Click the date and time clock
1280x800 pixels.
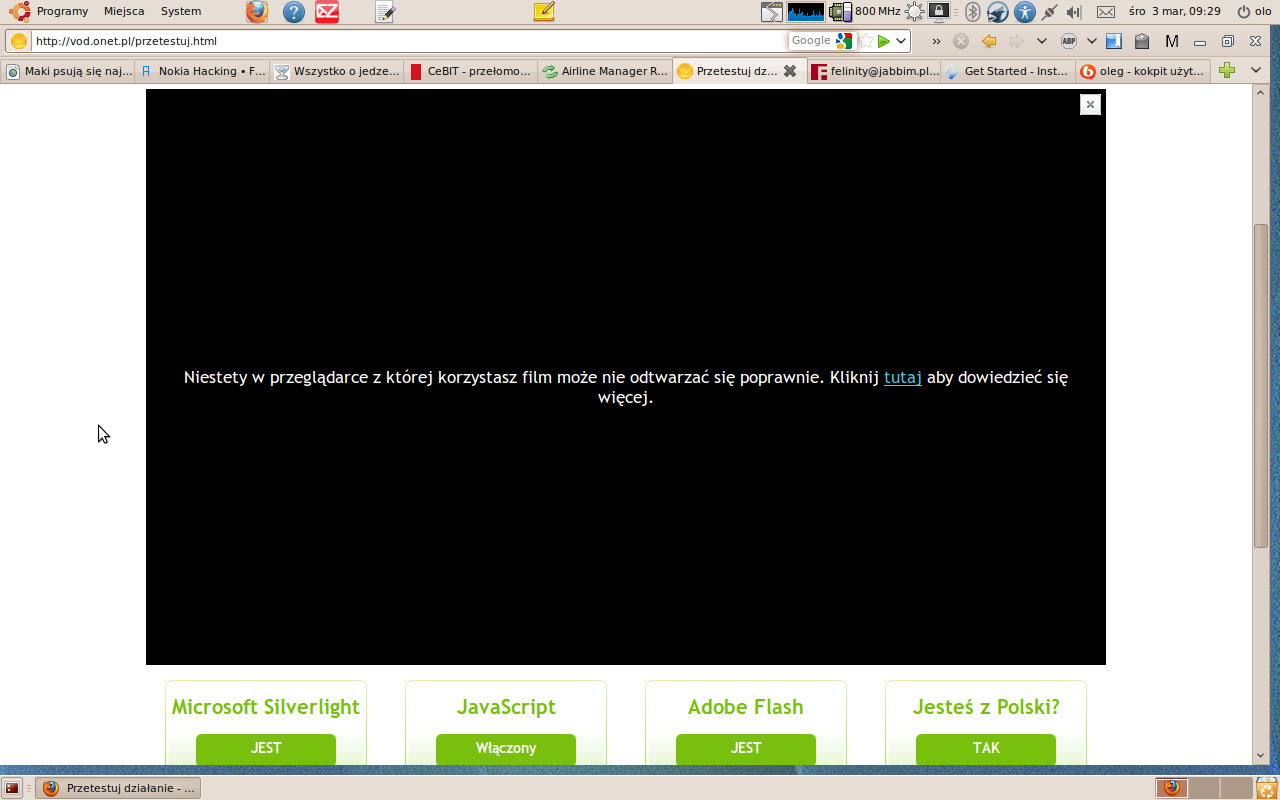pyautogui.click(x=1174, y=12)
